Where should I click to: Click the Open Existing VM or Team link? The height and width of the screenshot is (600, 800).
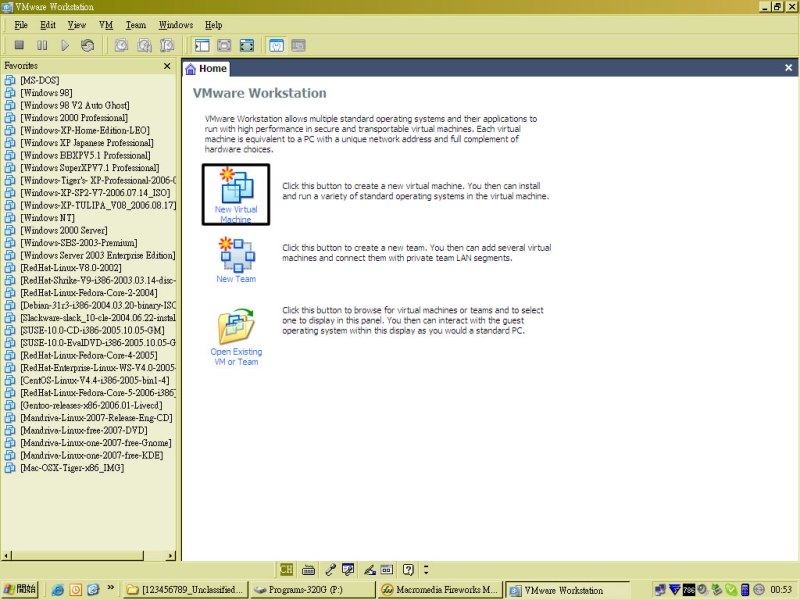point(236,357)
